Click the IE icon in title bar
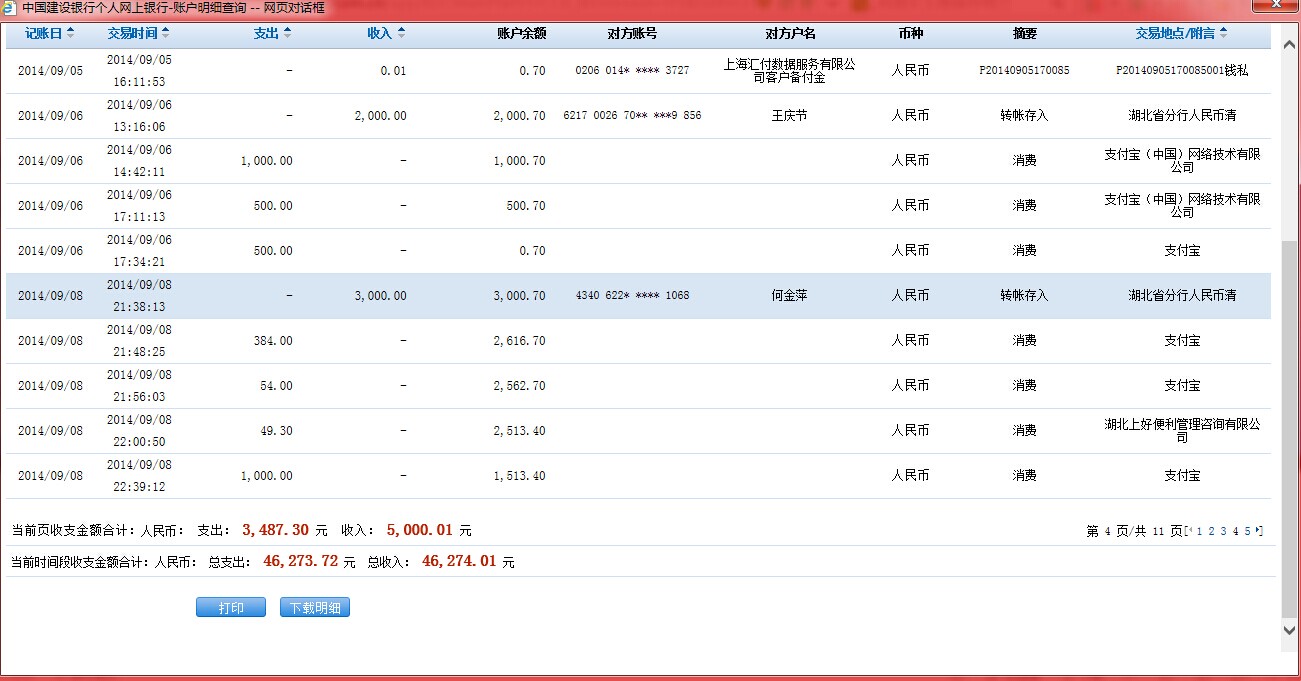 pyautogui.click(x=9, y=7)
